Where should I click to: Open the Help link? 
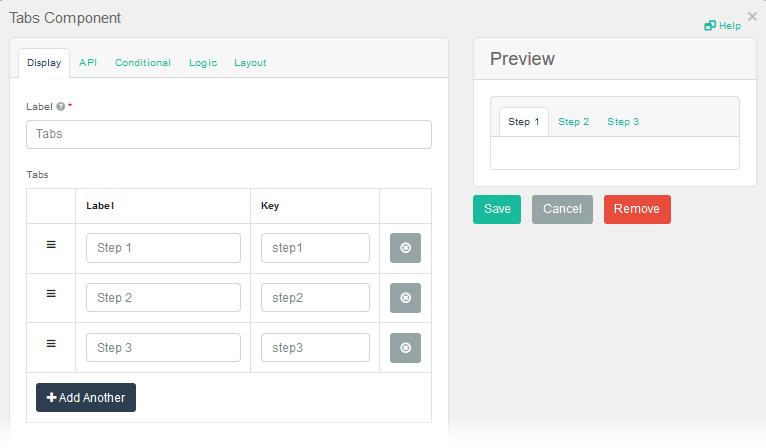(722, 26)
